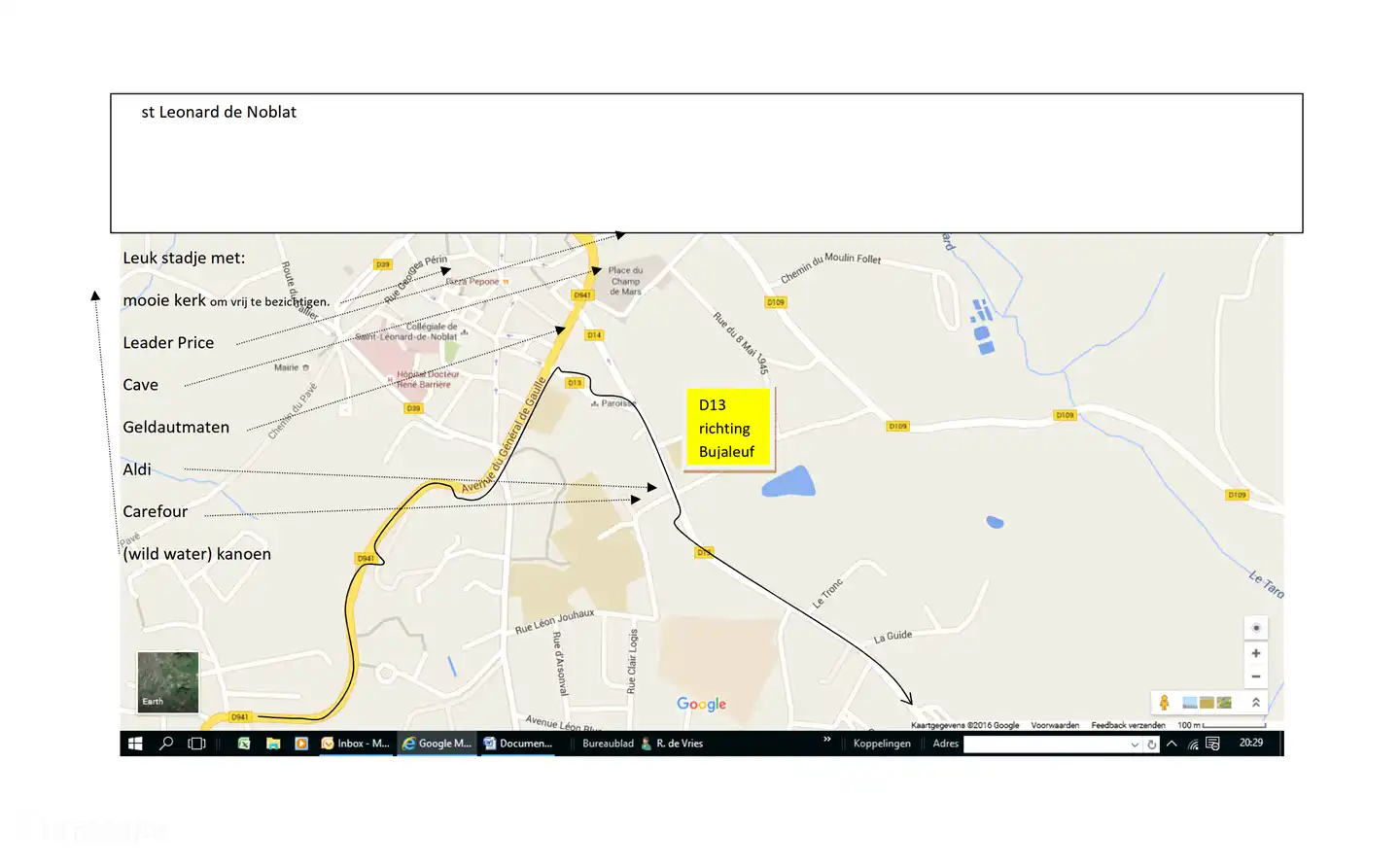
Task: Open the Windows Start menu
Action: (x=135, y=744)
